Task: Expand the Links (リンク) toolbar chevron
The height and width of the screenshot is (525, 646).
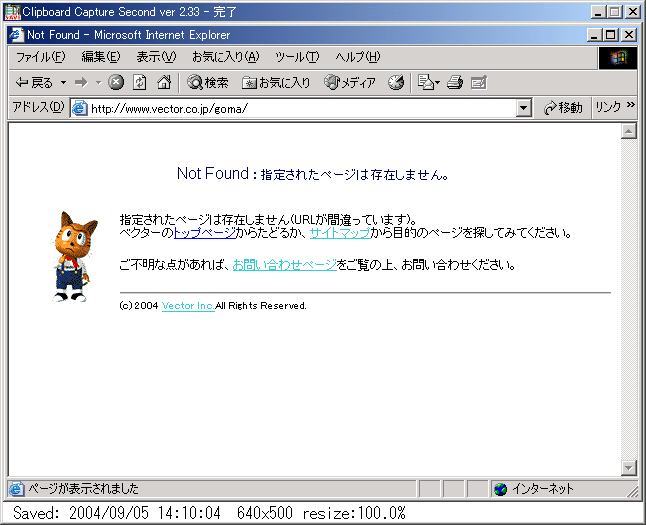Action: pyautogui.click(x=630, y=108)
